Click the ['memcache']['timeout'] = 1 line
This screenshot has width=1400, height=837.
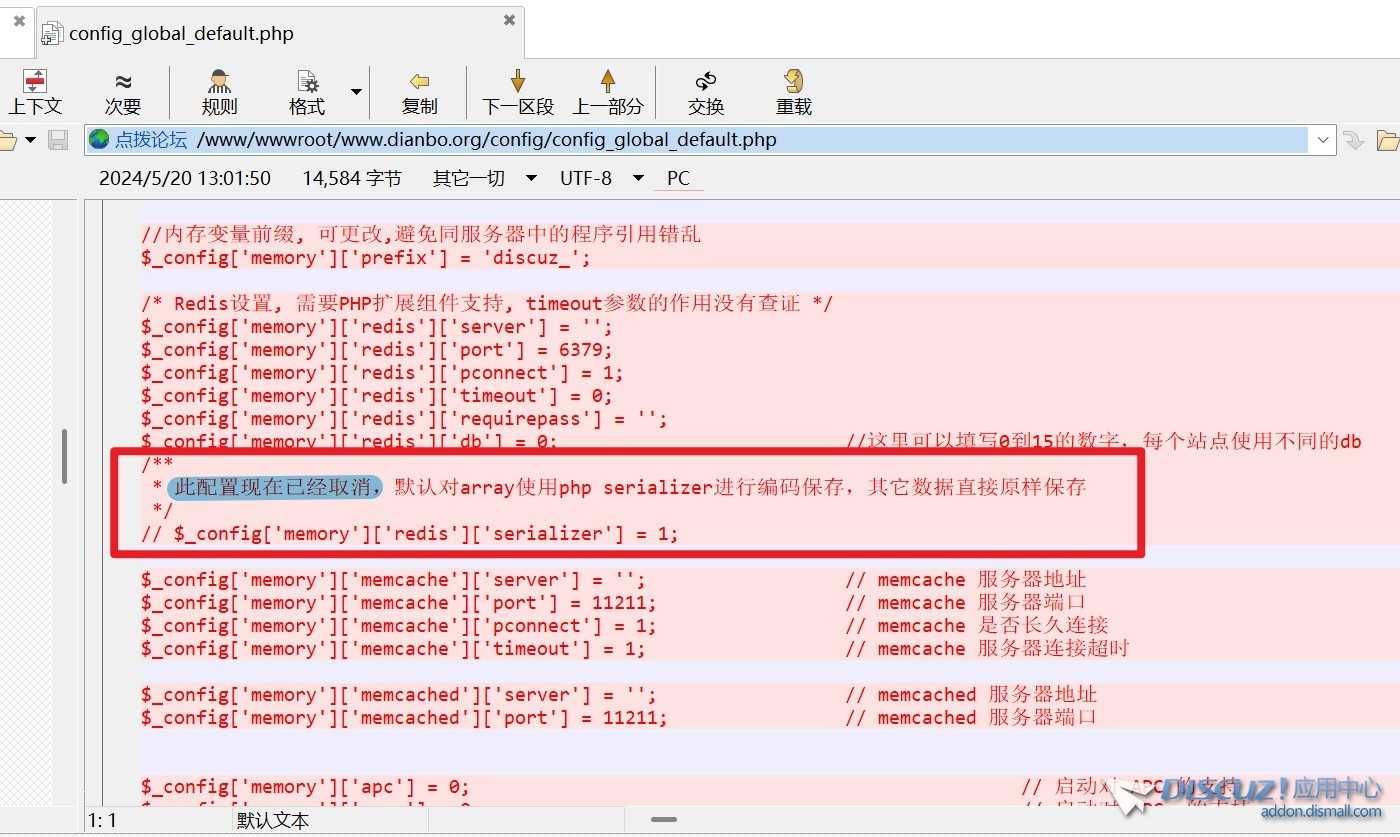[393, 649]
